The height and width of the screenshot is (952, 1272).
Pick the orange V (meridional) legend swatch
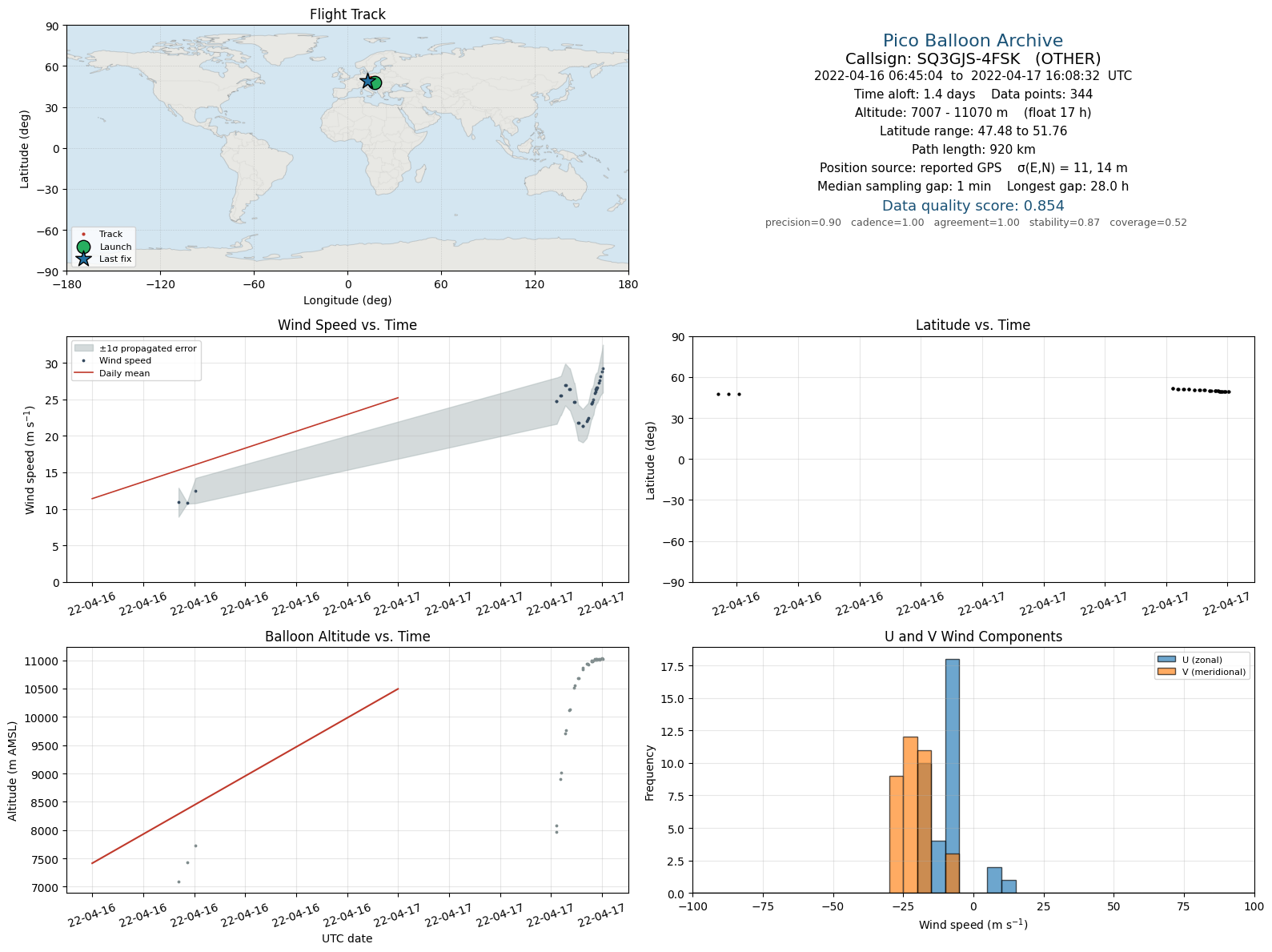(x=1166, y=672)
